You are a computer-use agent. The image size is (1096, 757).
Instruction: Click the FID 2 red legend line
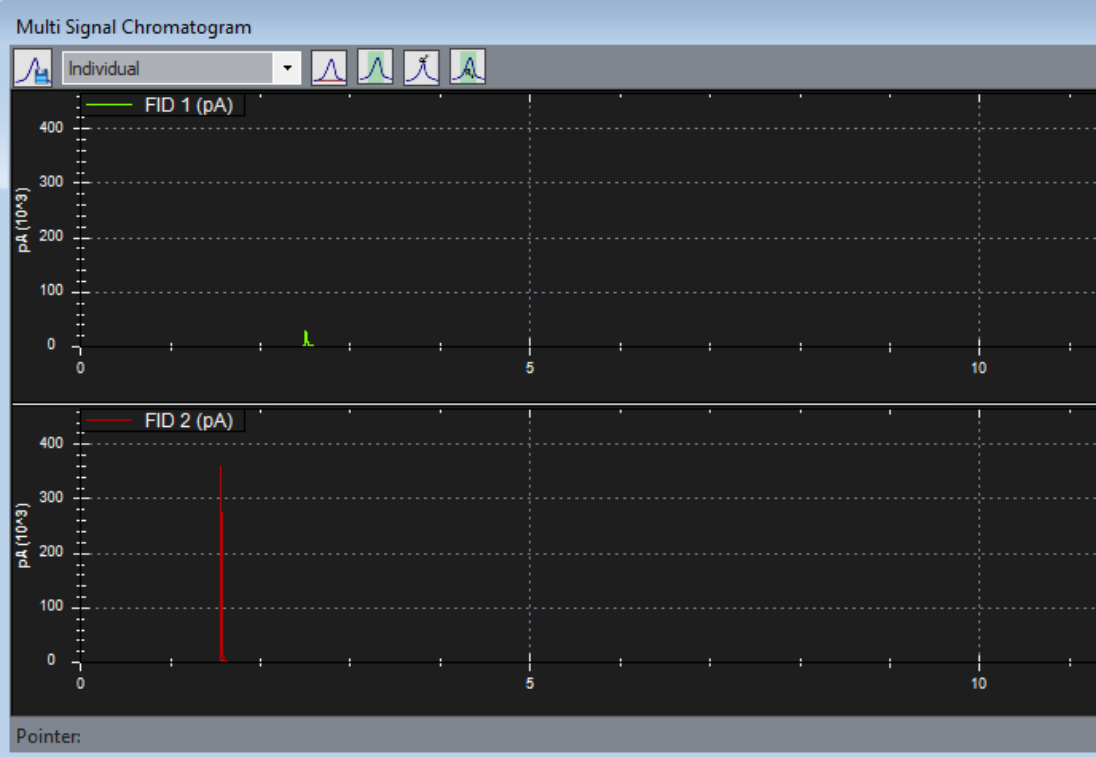pos(108,421)
